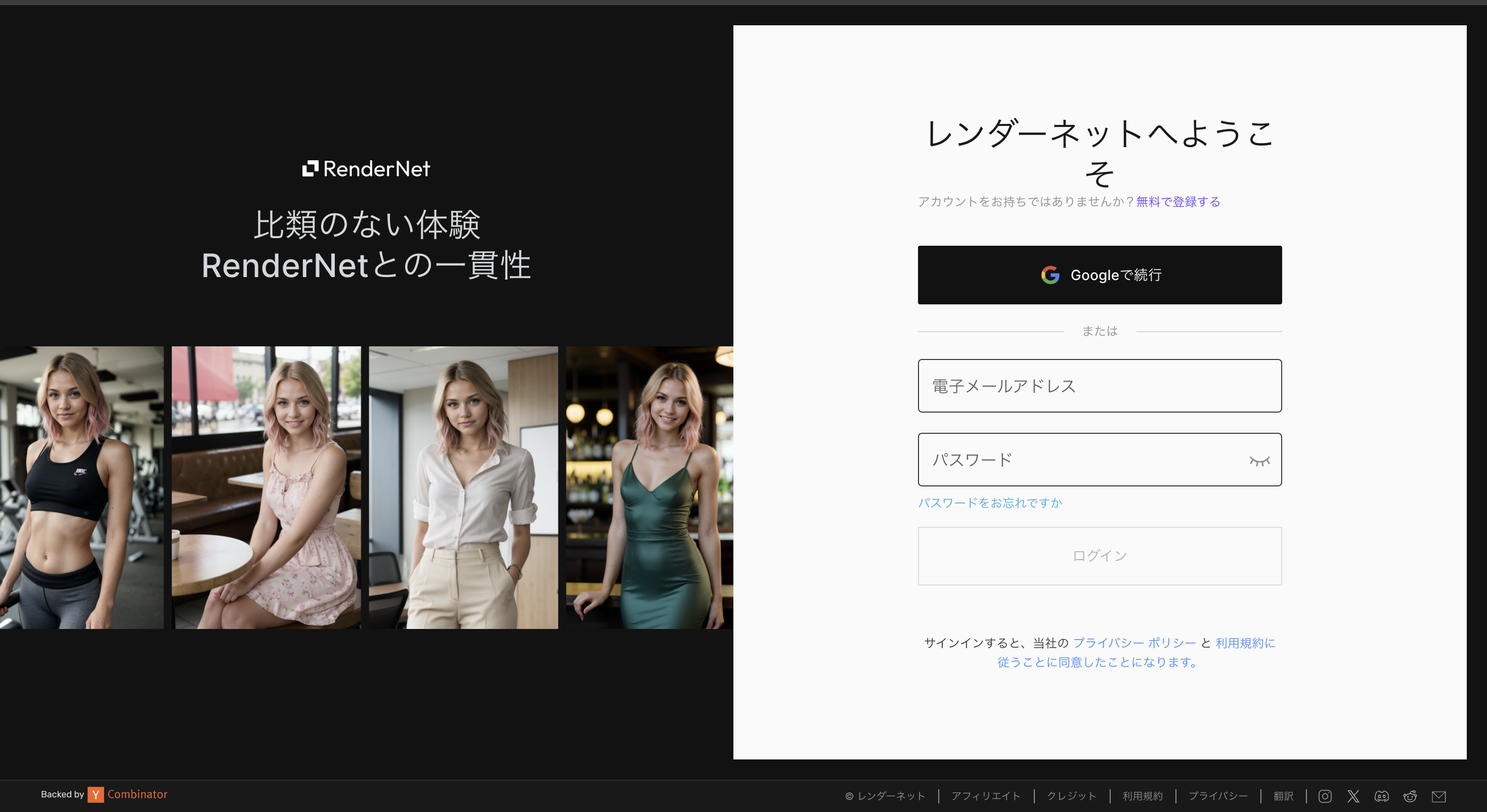The height and width of the screenshot is (812, 1487).
Task: Select the gym outfit thumbnail
Action: click(82, 487)
